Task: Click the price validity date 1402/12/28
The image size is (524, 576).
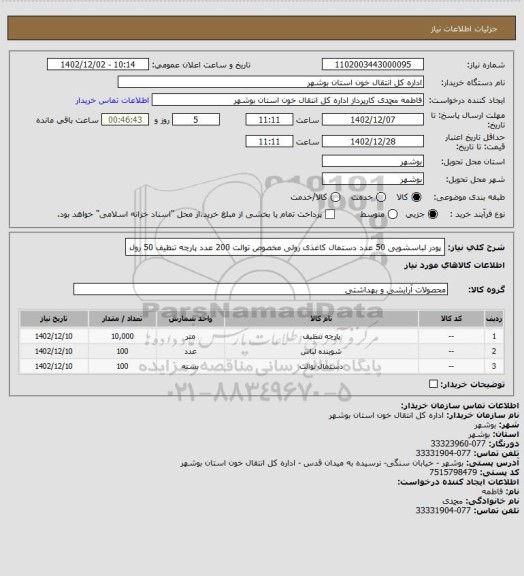Action: pos(373,141)
